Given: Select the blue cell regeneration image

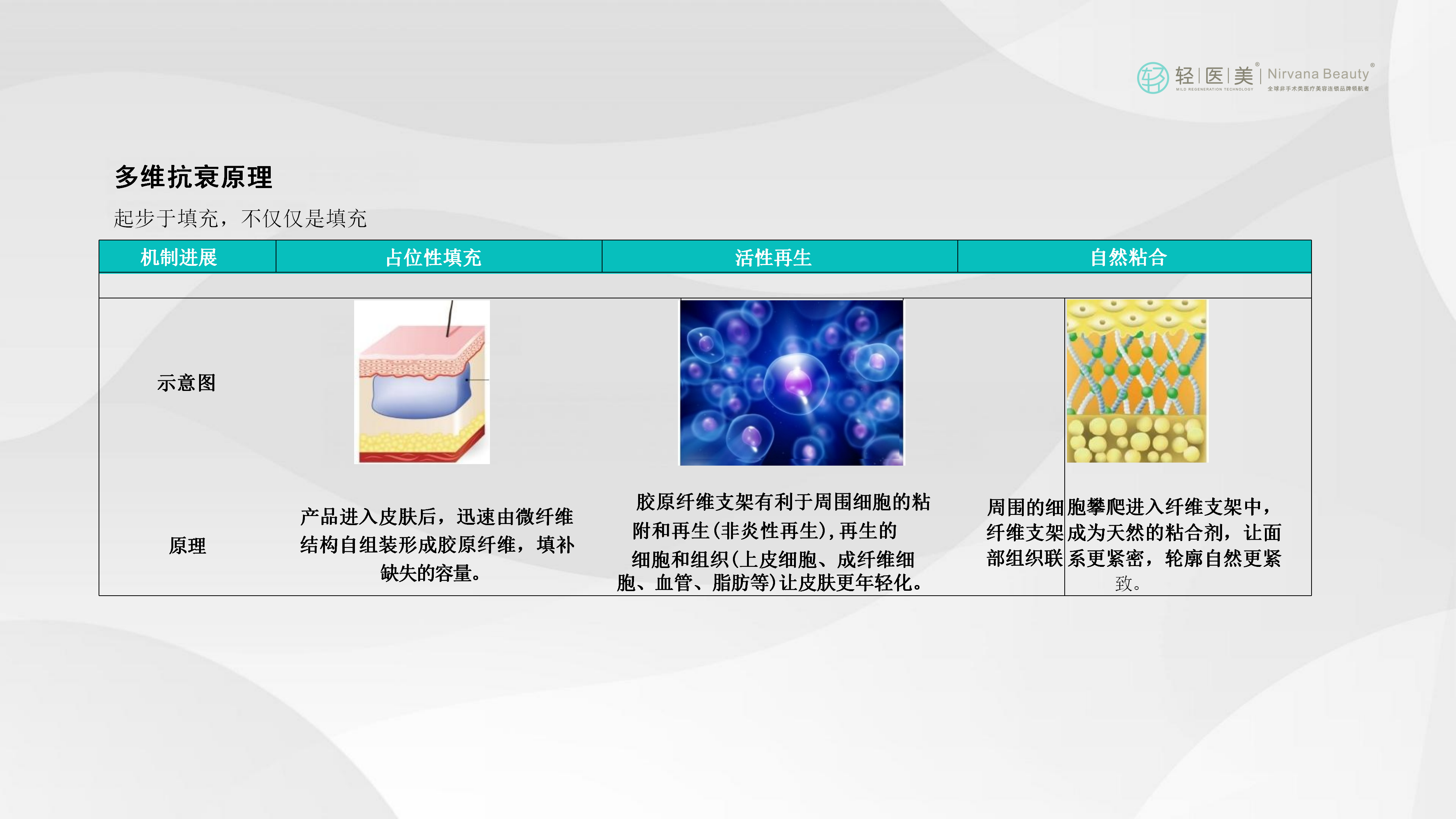Looking at the screenshot, I should click(791, 383).
